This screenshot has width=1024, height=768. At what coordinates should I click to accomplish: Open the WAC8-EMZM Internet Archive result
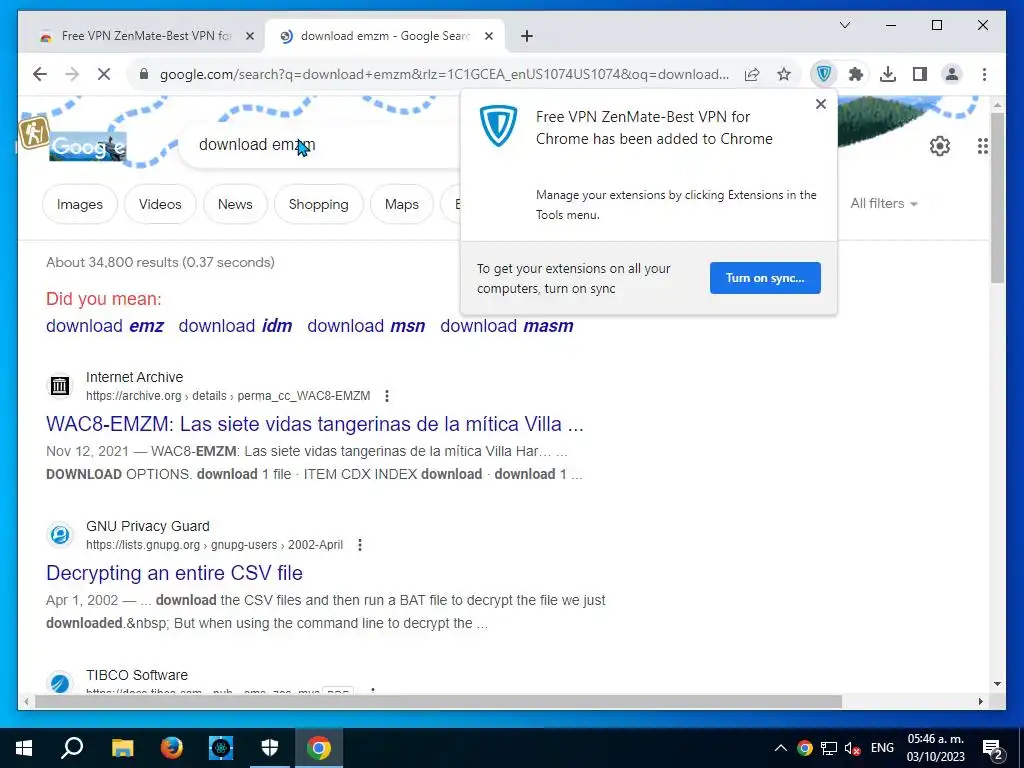[x=315, y=424]
